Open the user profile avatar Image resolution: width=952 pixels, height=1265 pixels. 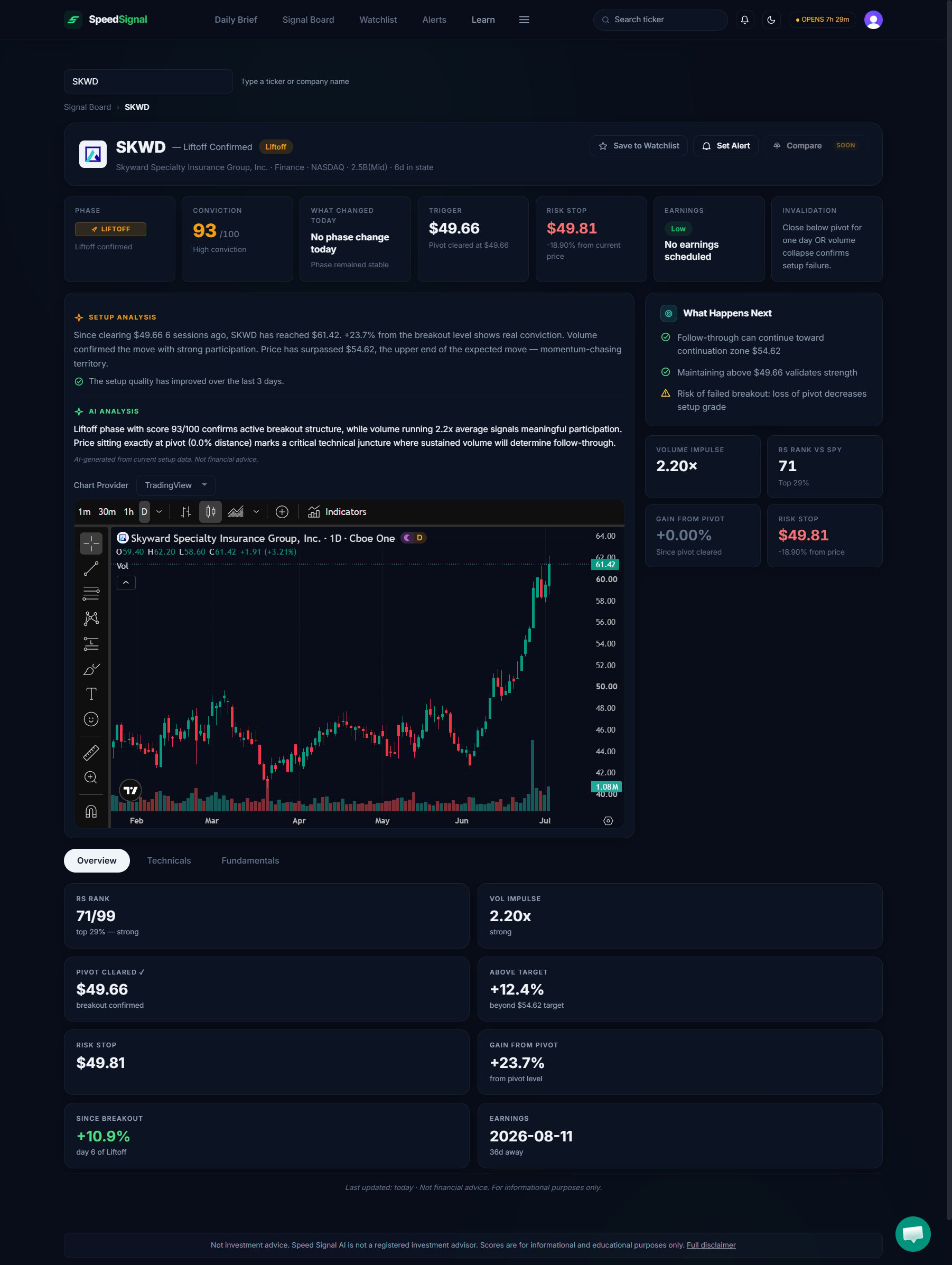pos(873,20)
